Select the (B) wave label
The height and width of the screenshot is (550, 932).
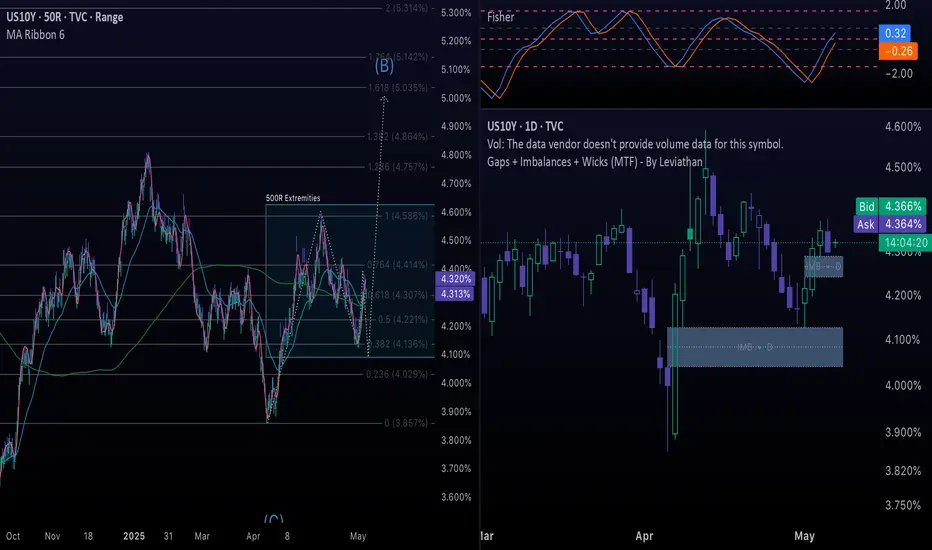pos(384,65)
